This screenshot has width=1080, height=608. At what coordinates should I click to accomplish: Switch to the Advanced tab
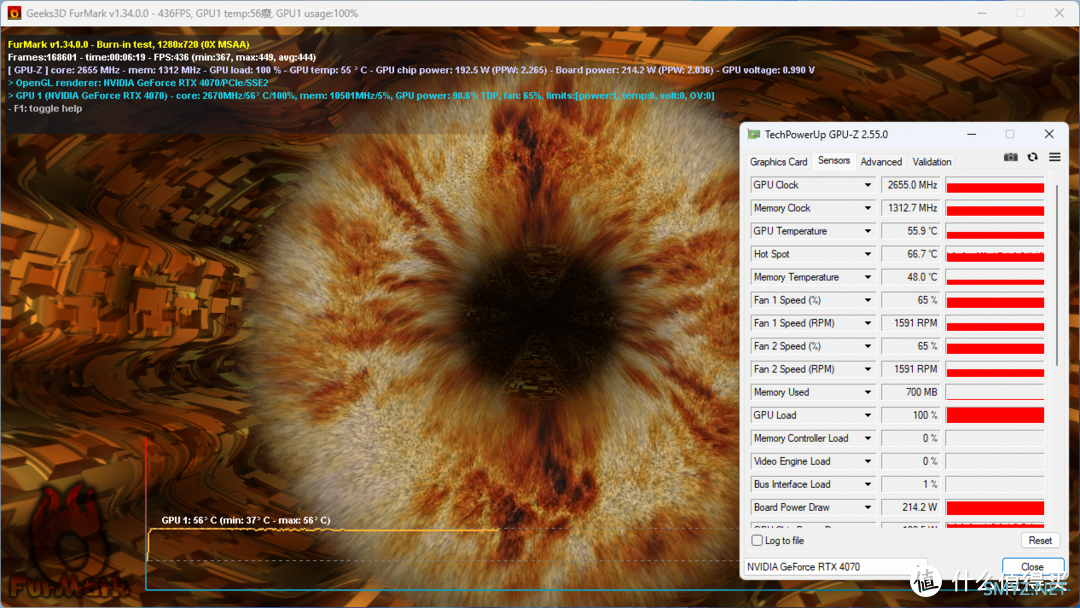coord(881,162)
